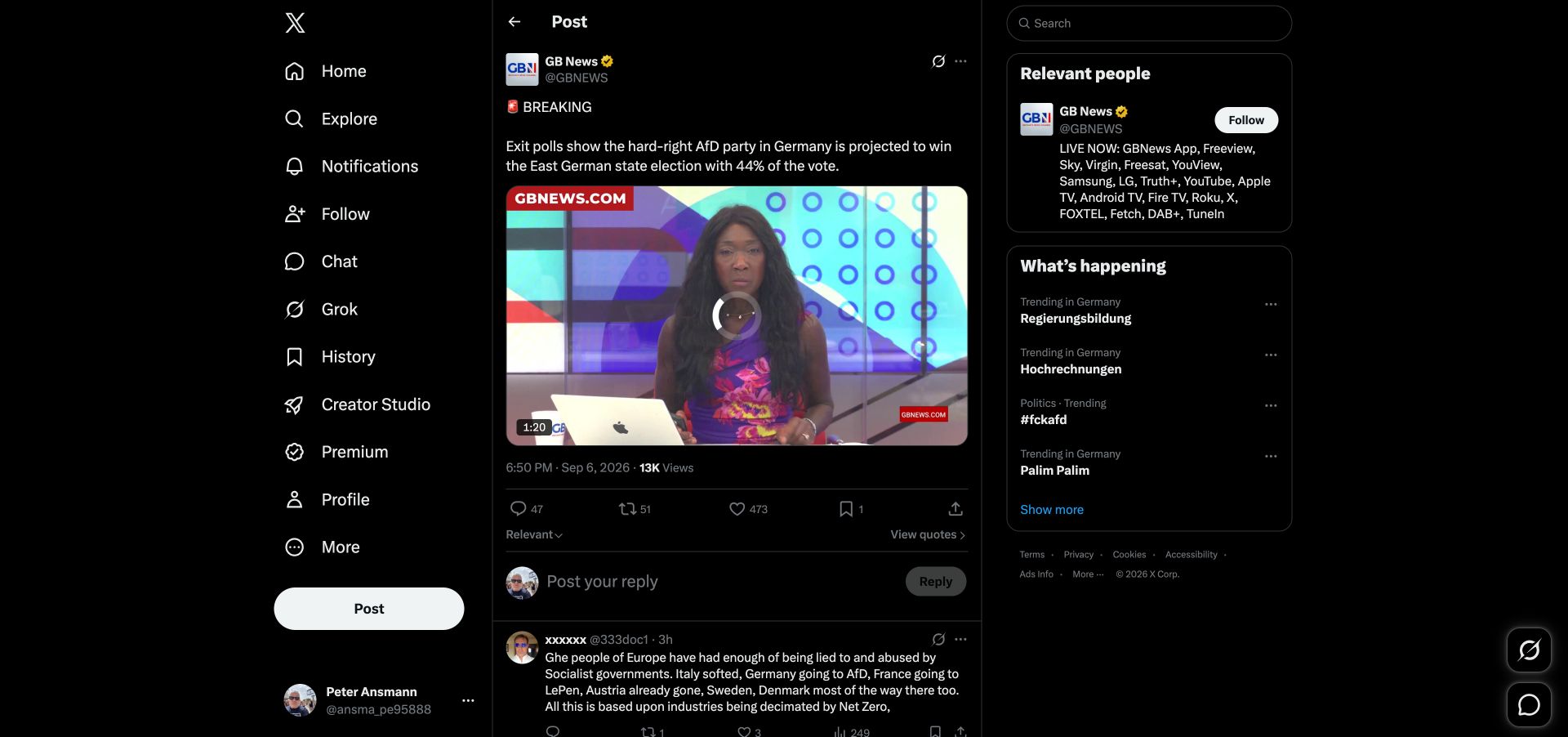Open Notifications in the sidebar
The image size is (1568, 737).
(x=352, y=167)
